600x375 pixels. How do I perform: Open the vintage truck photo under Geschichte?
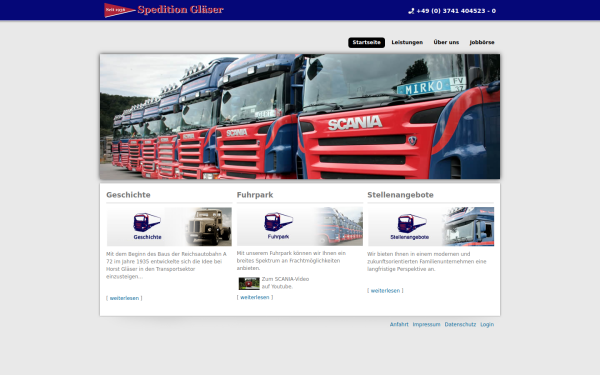[x=208, y=227]
